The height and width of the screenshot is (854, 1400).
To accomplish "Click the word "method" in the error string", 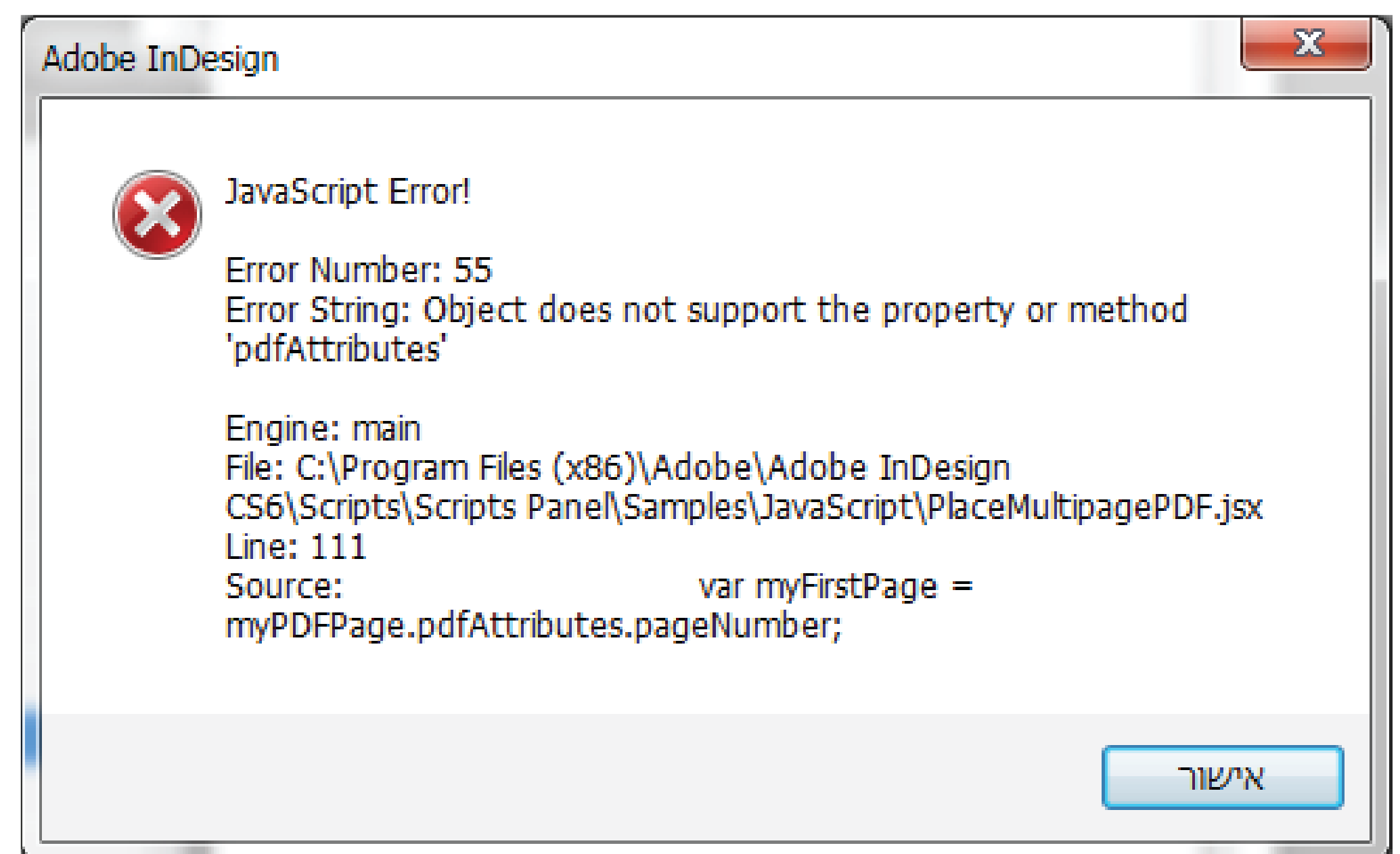I will tap(1127, 310).
